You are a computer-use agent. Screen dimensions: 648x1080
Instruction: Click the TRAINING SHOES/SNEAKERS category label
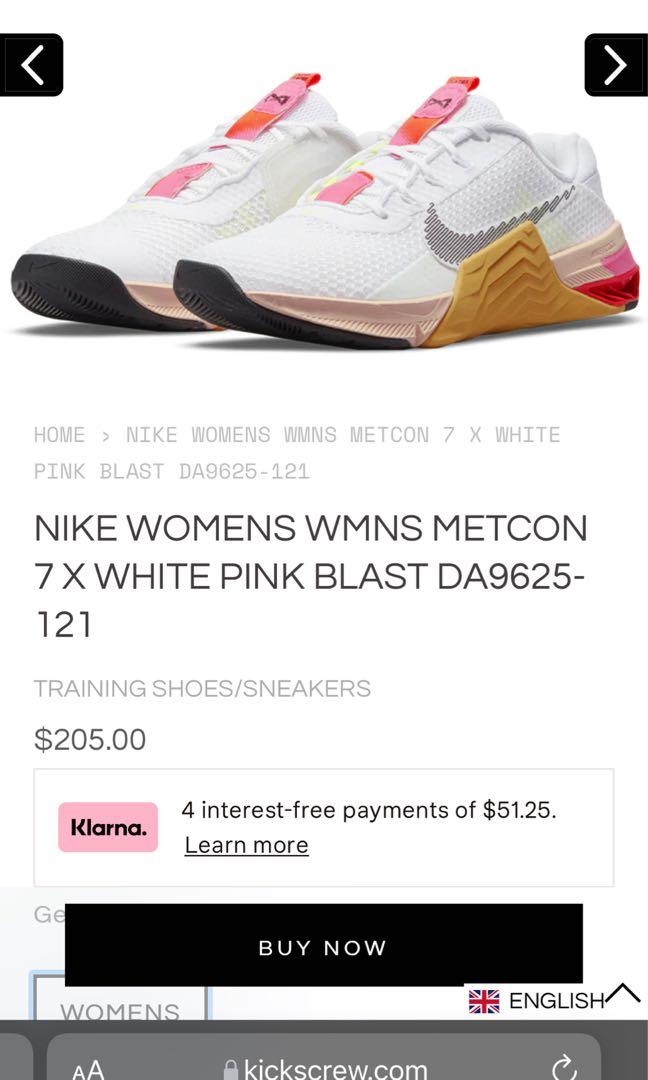point(202,688)
